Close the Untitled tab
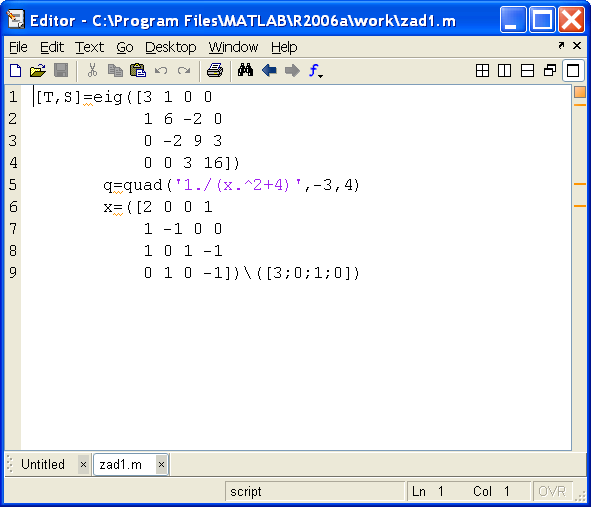 click(83, 465)
